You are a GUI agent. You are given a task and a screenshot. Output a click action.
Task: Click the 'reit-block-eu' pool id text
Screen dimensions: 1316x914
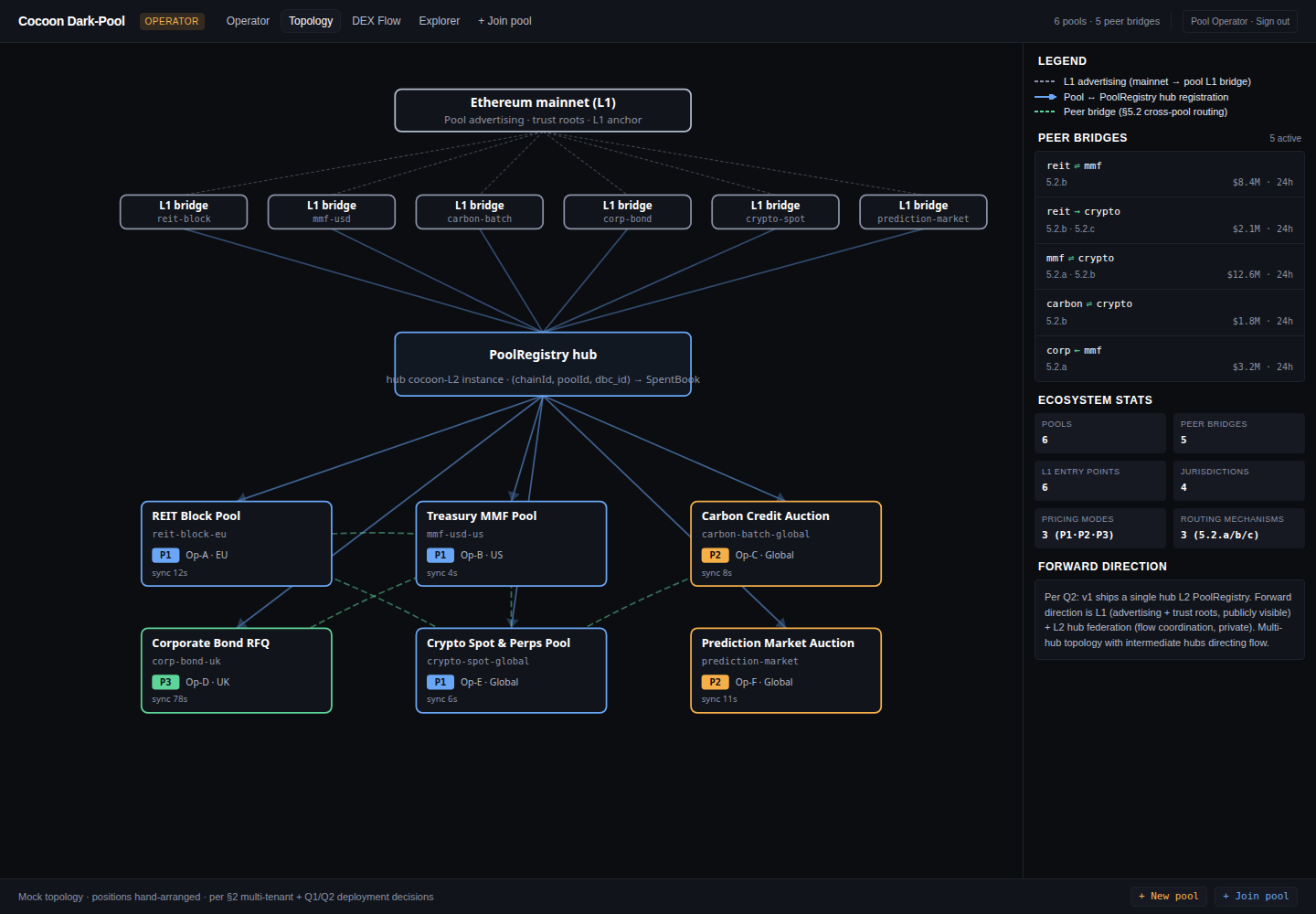point(189,535)
